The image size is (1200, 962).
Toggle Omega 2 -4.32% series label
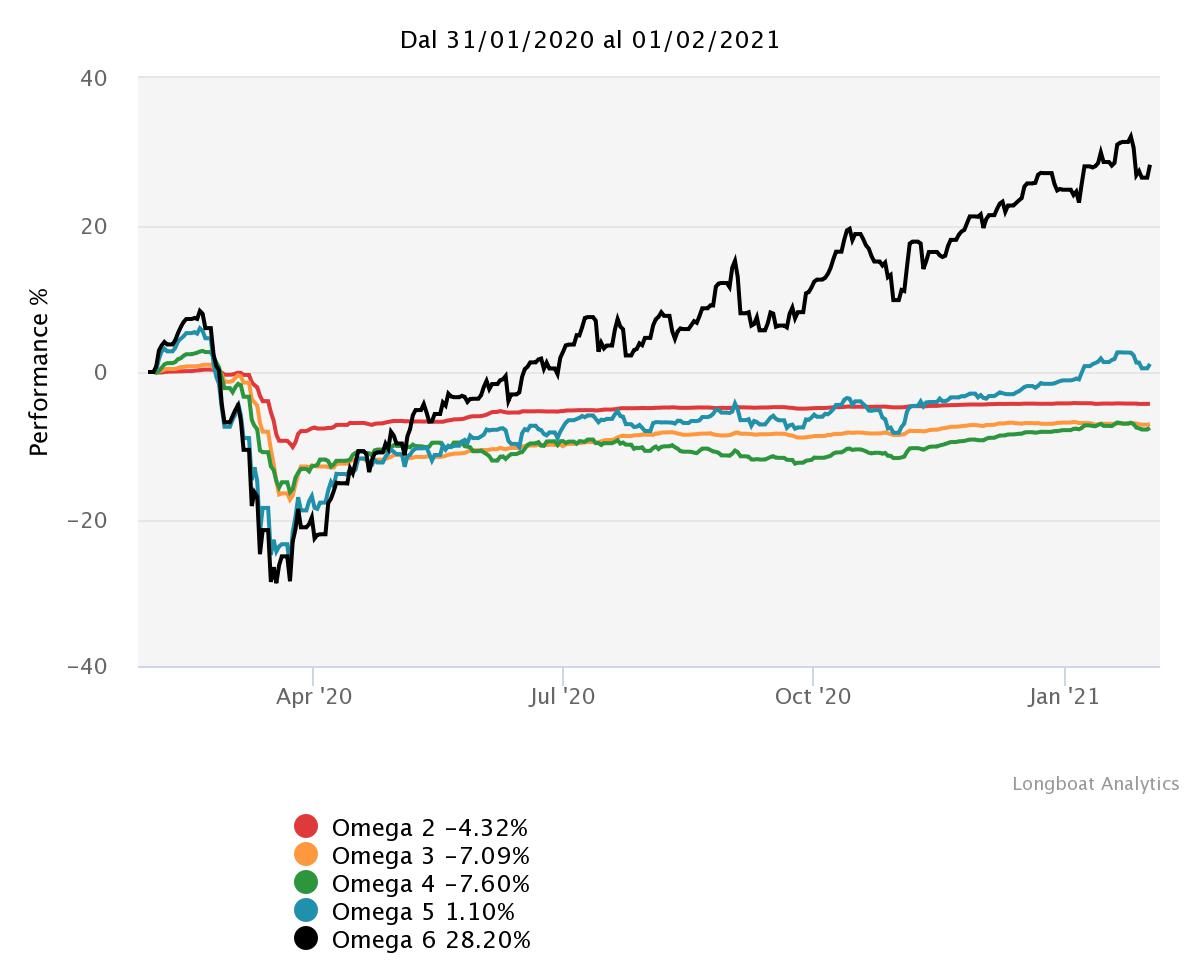pyautogui.click(x=429, y=828)
